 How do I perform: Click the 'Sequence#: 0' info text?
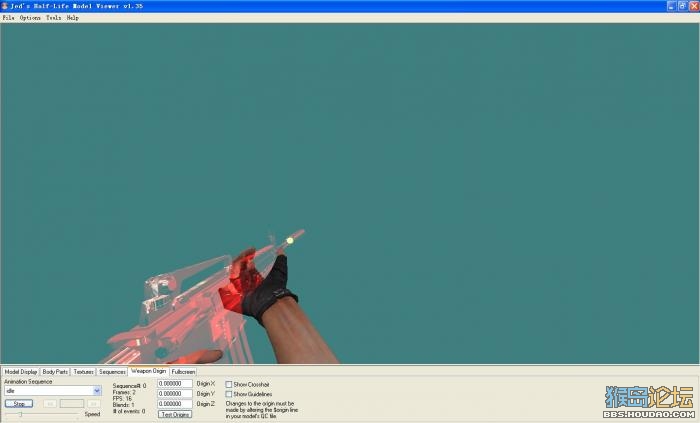(129, 386)
